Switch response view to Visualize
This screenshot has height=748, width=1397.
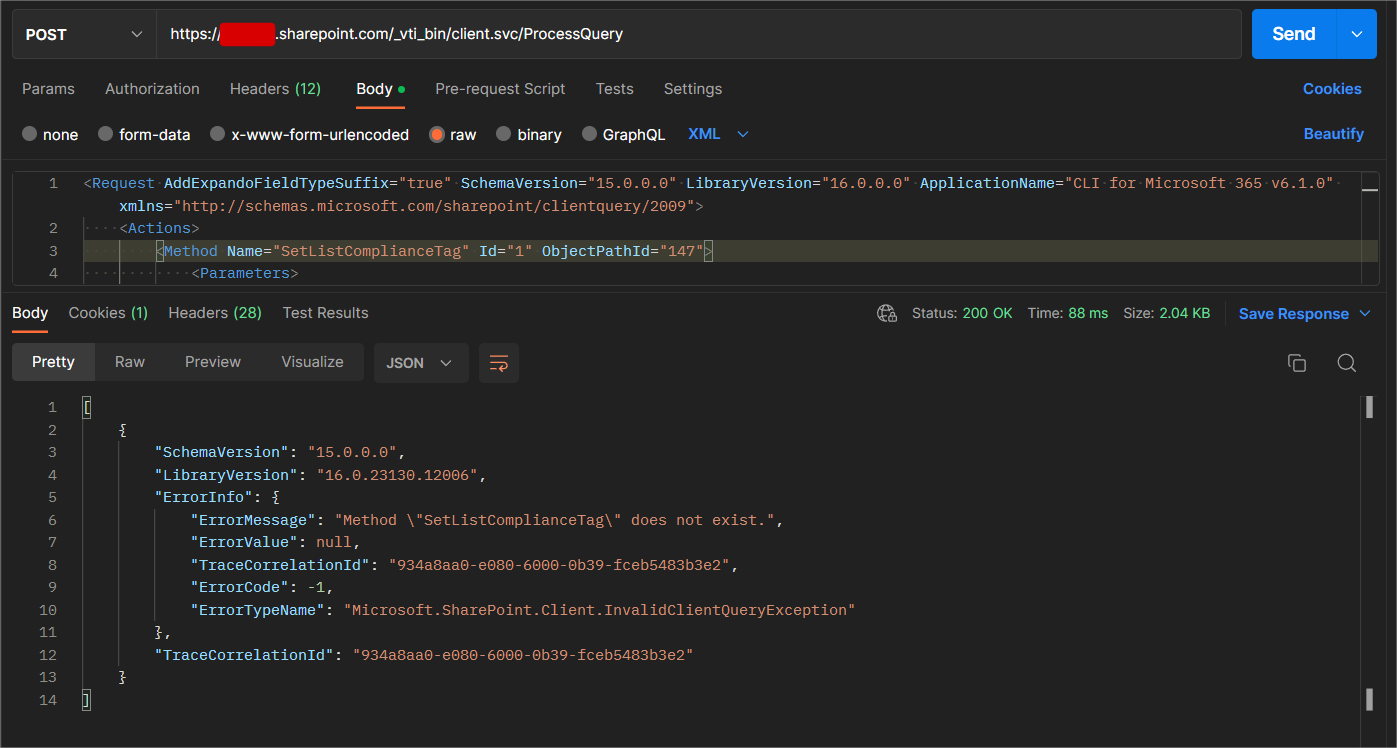(312, 362)
